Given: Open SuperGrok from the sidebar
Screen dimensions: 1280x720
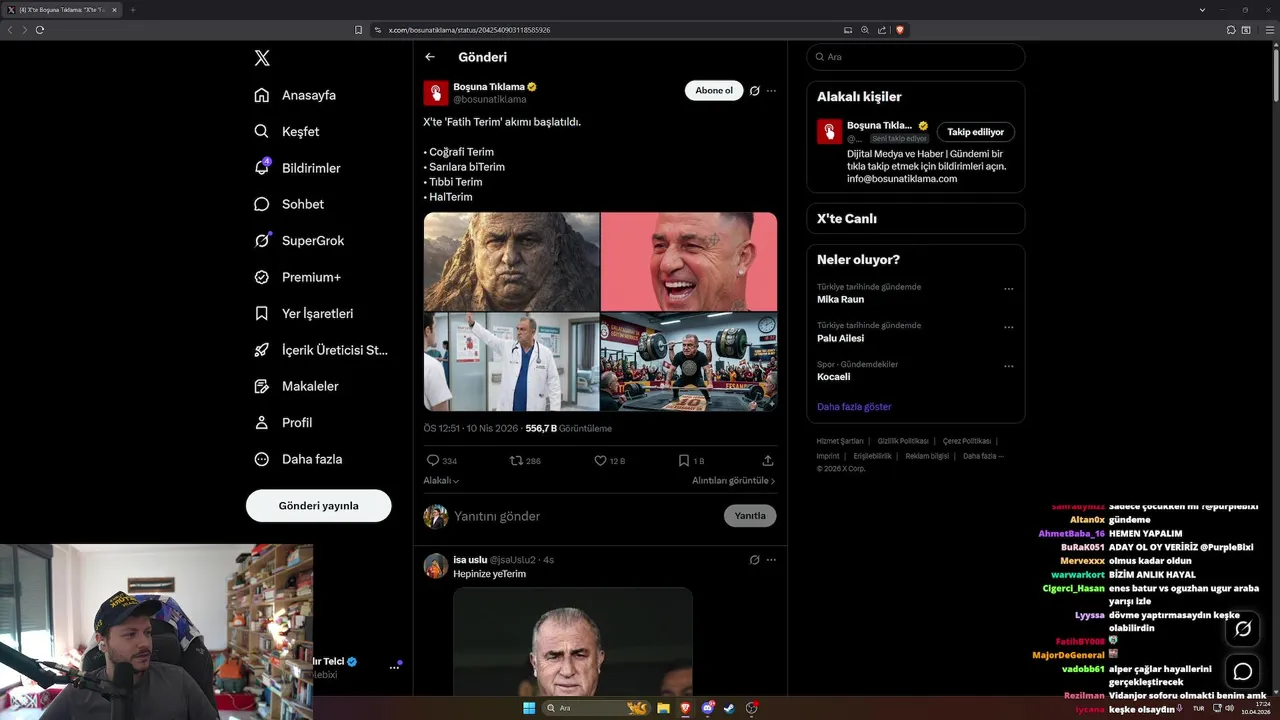Looking at the screenshot, I should click(x=299, y=240).
